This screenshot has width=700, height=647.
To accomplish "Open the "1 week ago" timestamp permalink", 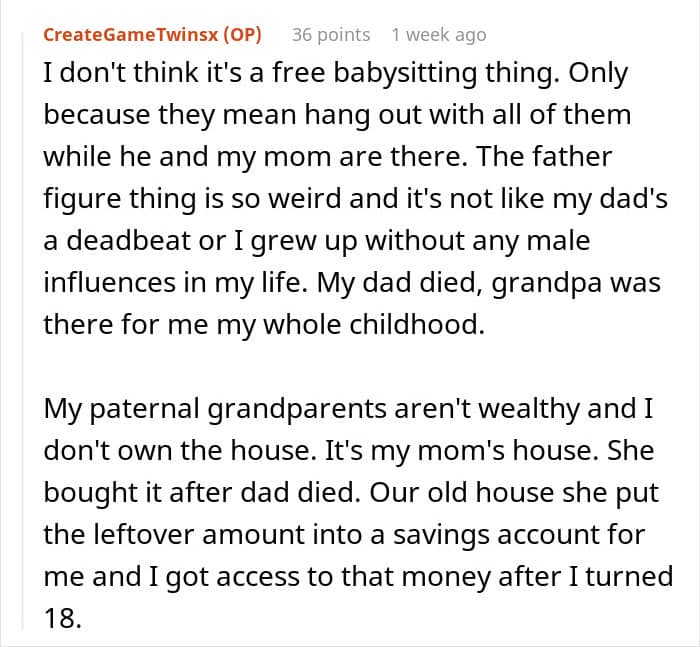I will point(439,35).
